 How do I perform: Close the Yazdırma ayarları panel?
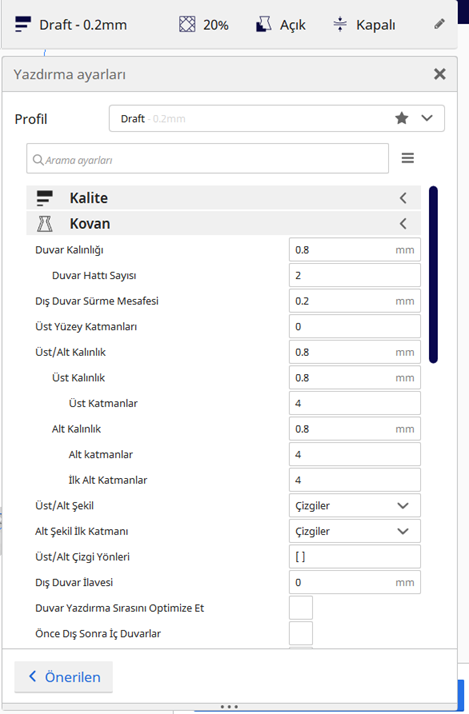pyautogui.click(x=439, y=74)
